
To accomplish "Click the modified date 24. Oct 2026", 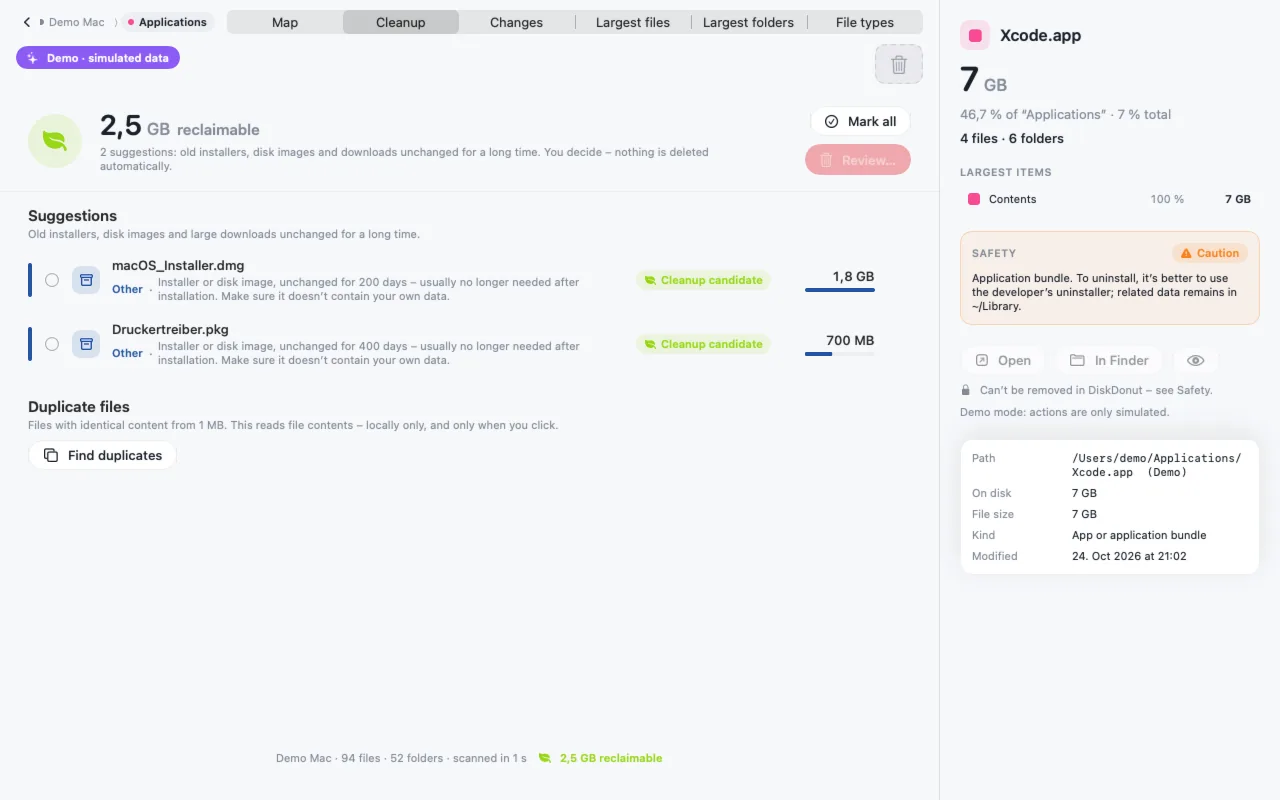I will tap(1129, 556).
